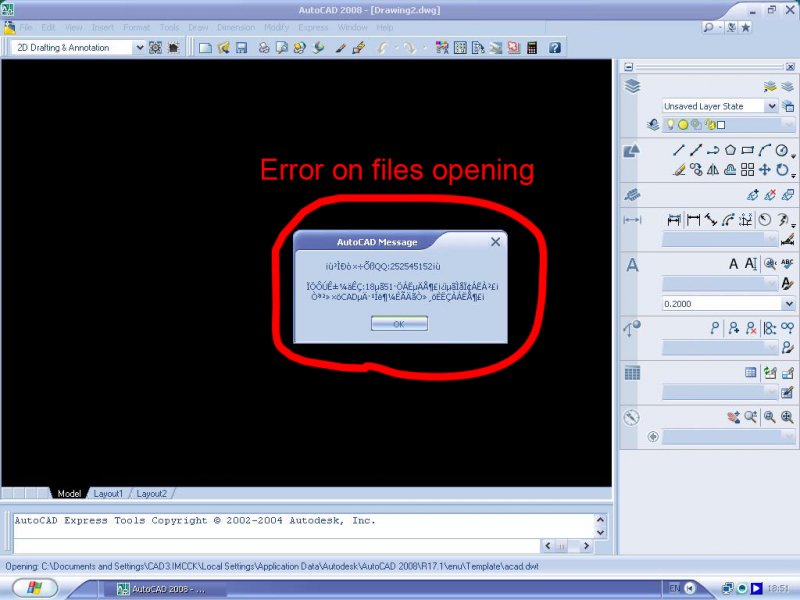
Task: Click the text height 0.2000 field
Action: [x=723, y=304]
